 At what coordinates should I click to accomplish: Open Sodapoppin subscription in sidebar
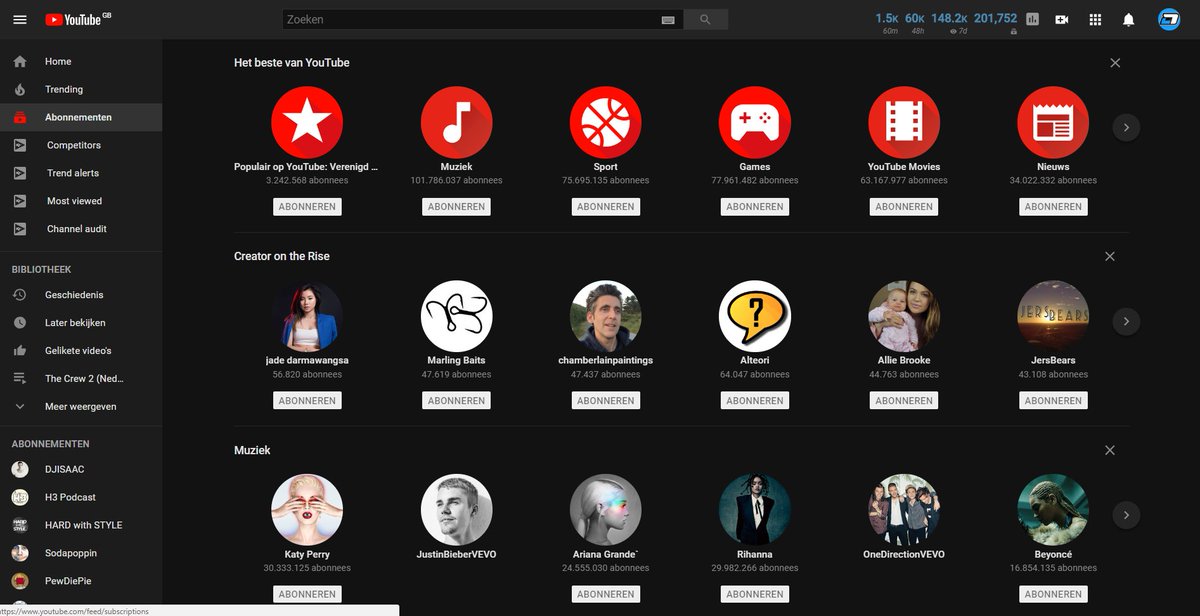pos(81,553)
